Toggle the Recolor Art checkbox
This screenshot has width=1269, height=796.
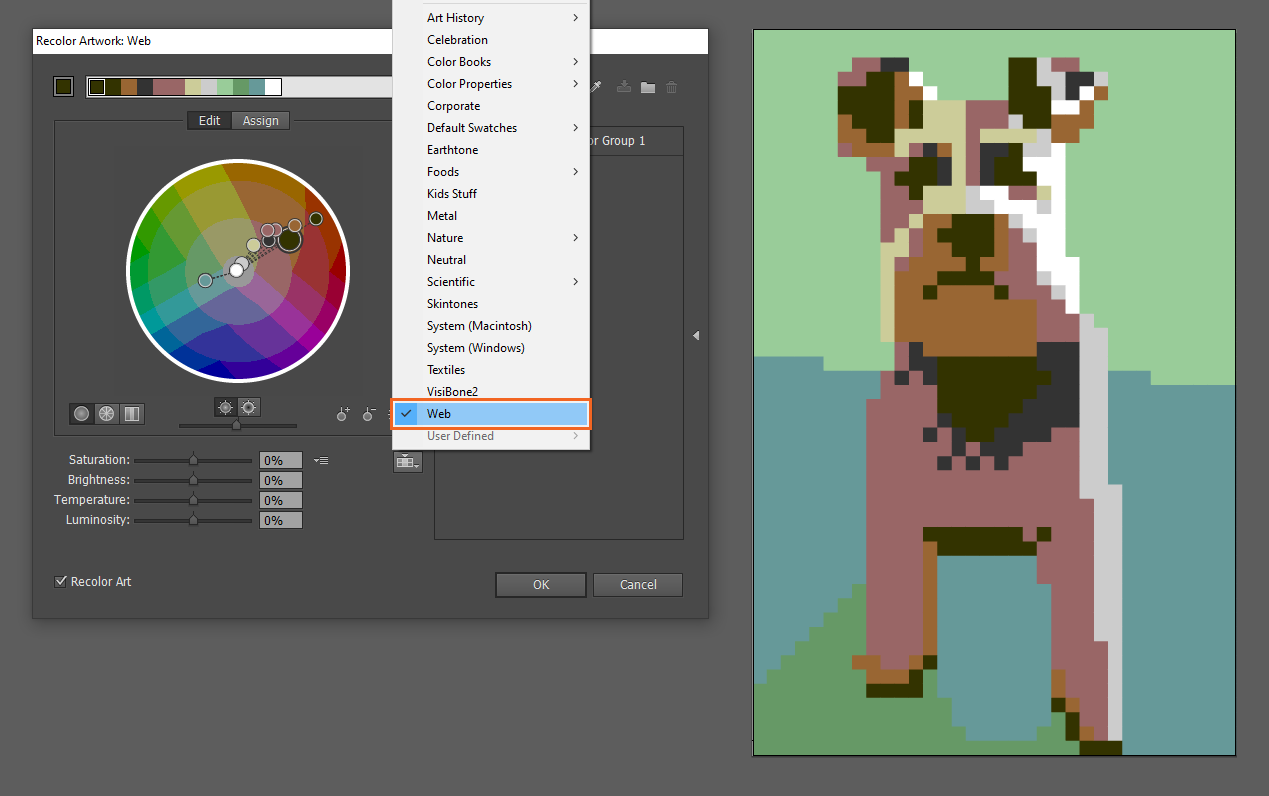61,581
